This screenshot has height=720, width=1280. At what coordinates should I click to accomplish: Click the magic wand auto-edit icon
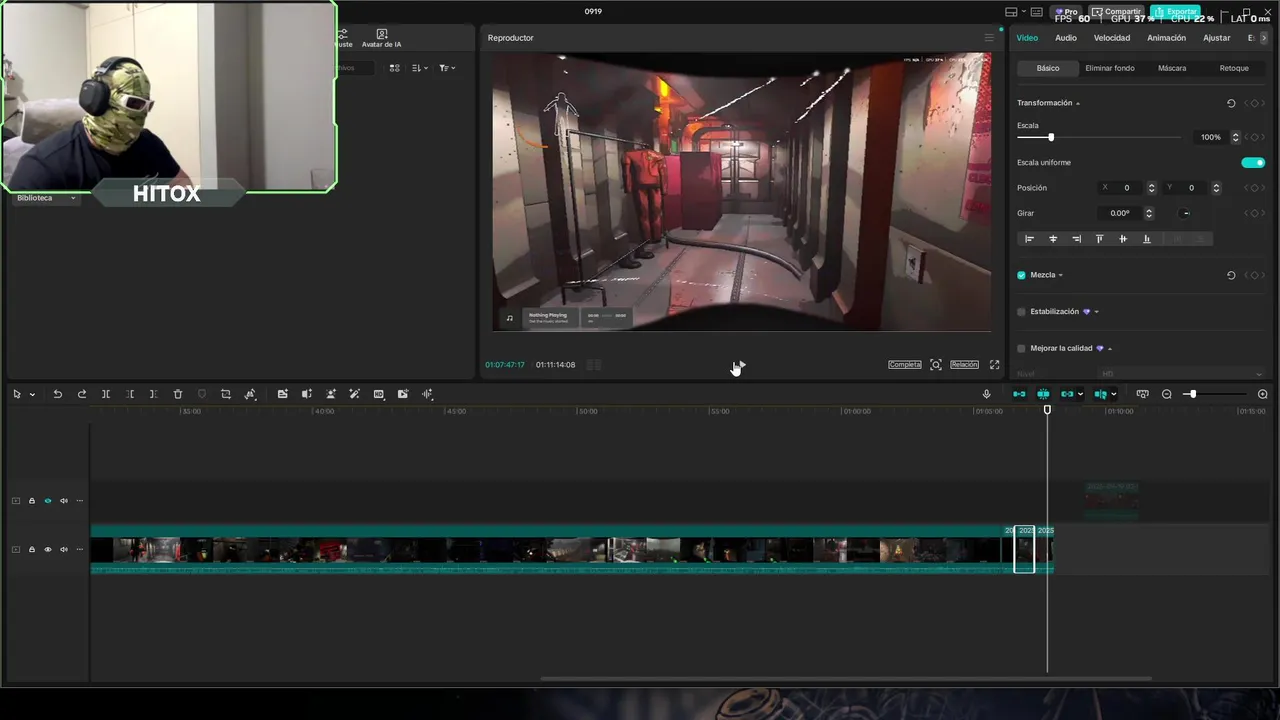click(354, 394)
